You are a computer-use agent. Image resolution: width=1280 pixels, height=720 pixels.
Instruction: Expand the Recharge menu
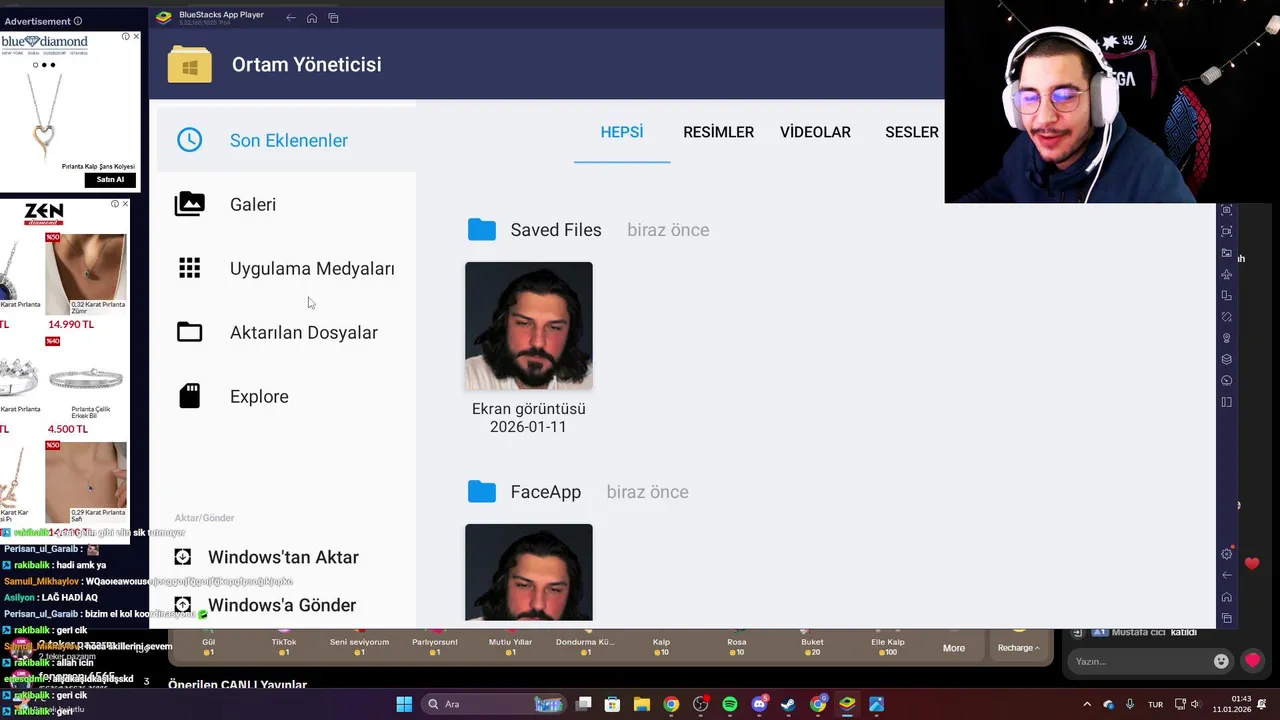tap(1018, 648)
